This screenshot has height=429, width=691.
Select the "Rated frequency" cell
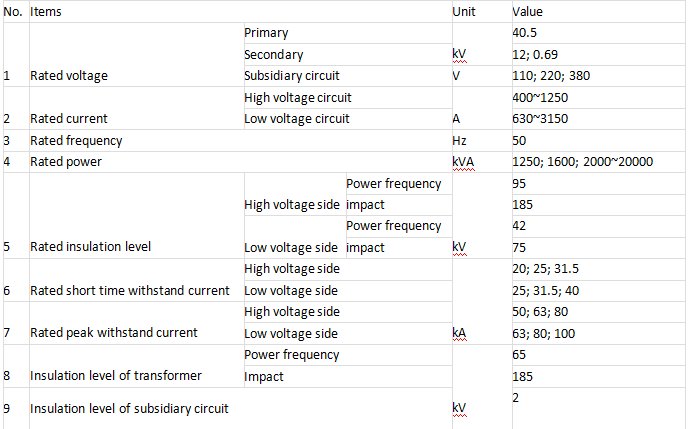tap(76, 141)
